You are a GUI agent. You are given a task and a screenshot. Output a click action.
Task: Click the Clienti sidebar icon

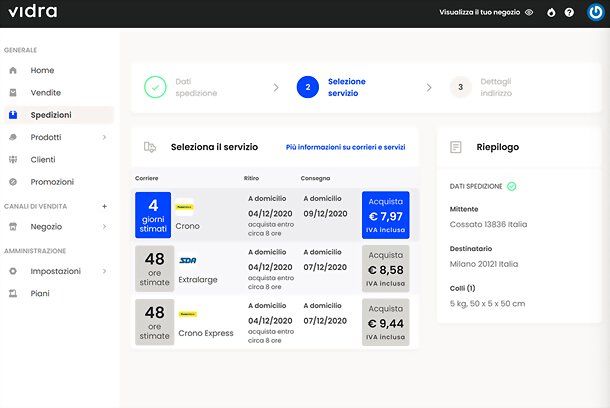[x=13, y=159]
